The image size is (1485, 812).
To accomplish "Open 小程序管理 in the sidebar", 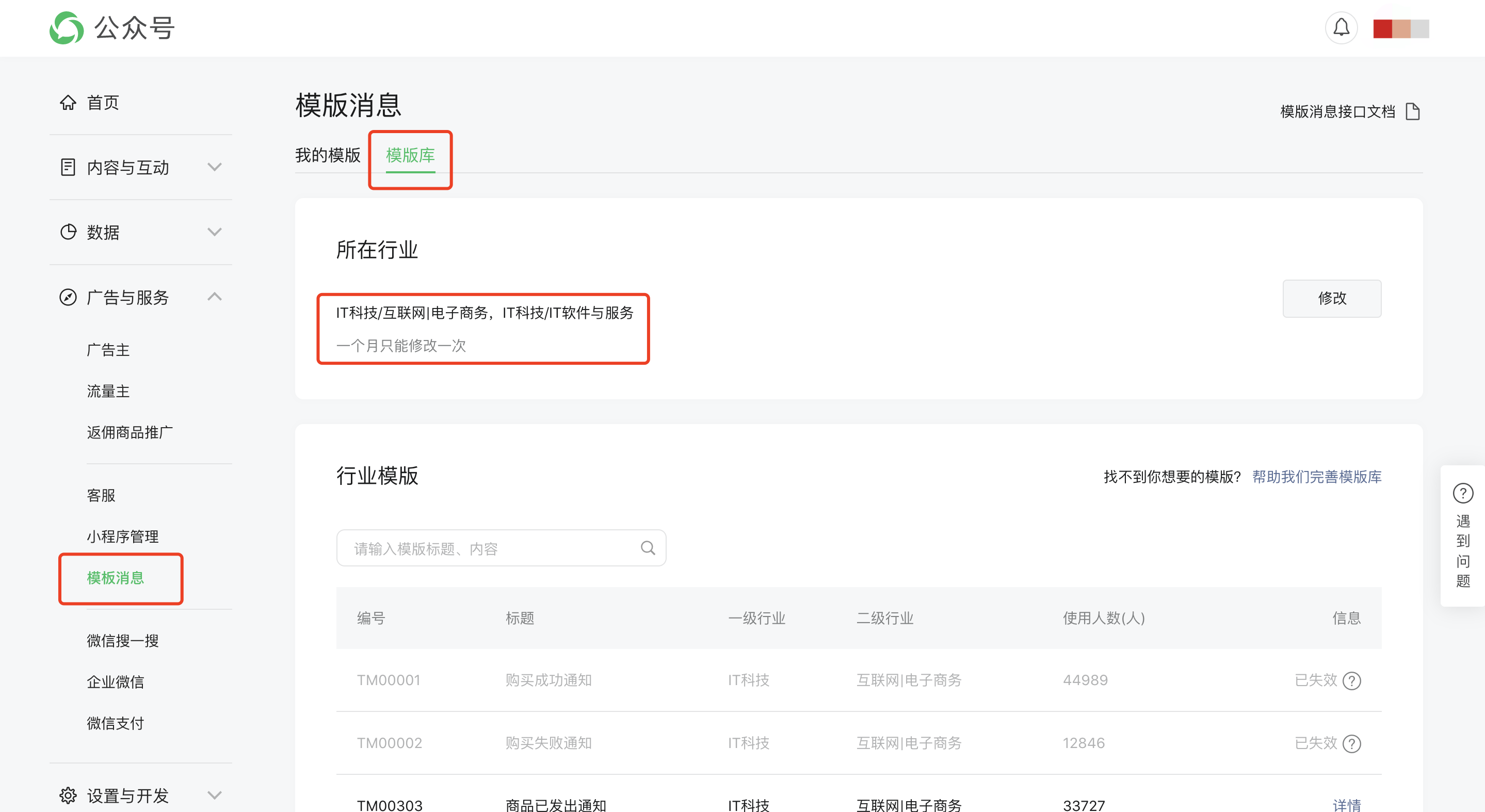I will point(122,537).
